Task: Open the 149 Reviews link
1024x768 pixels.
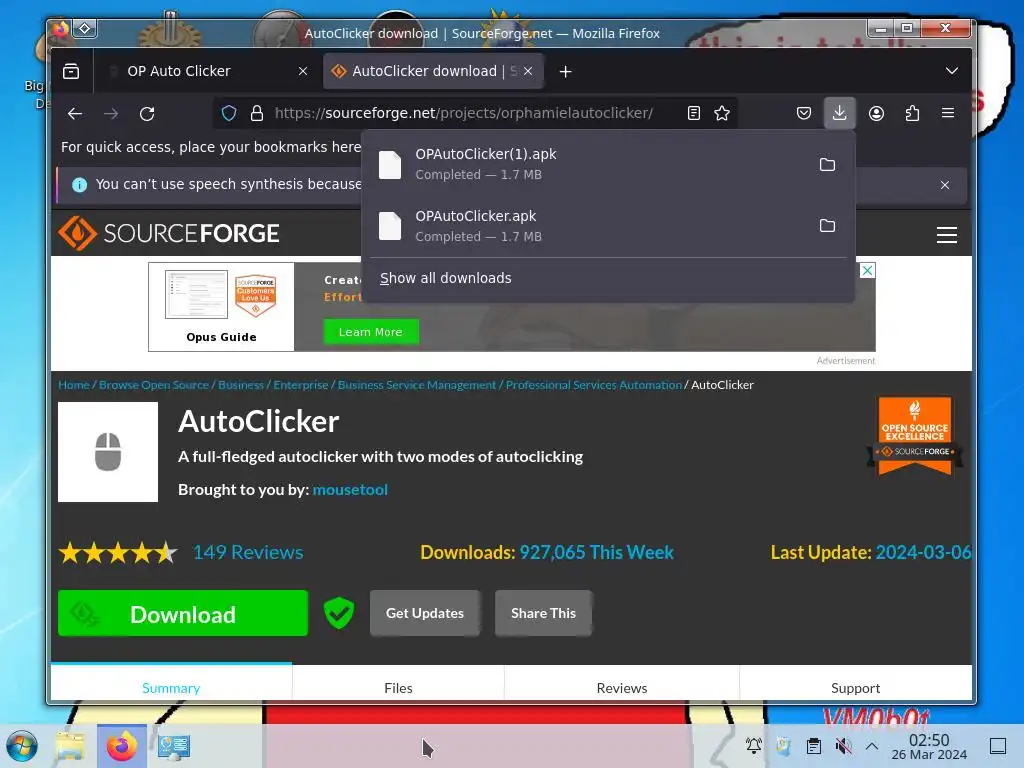Action: click(x=248, y=552)
